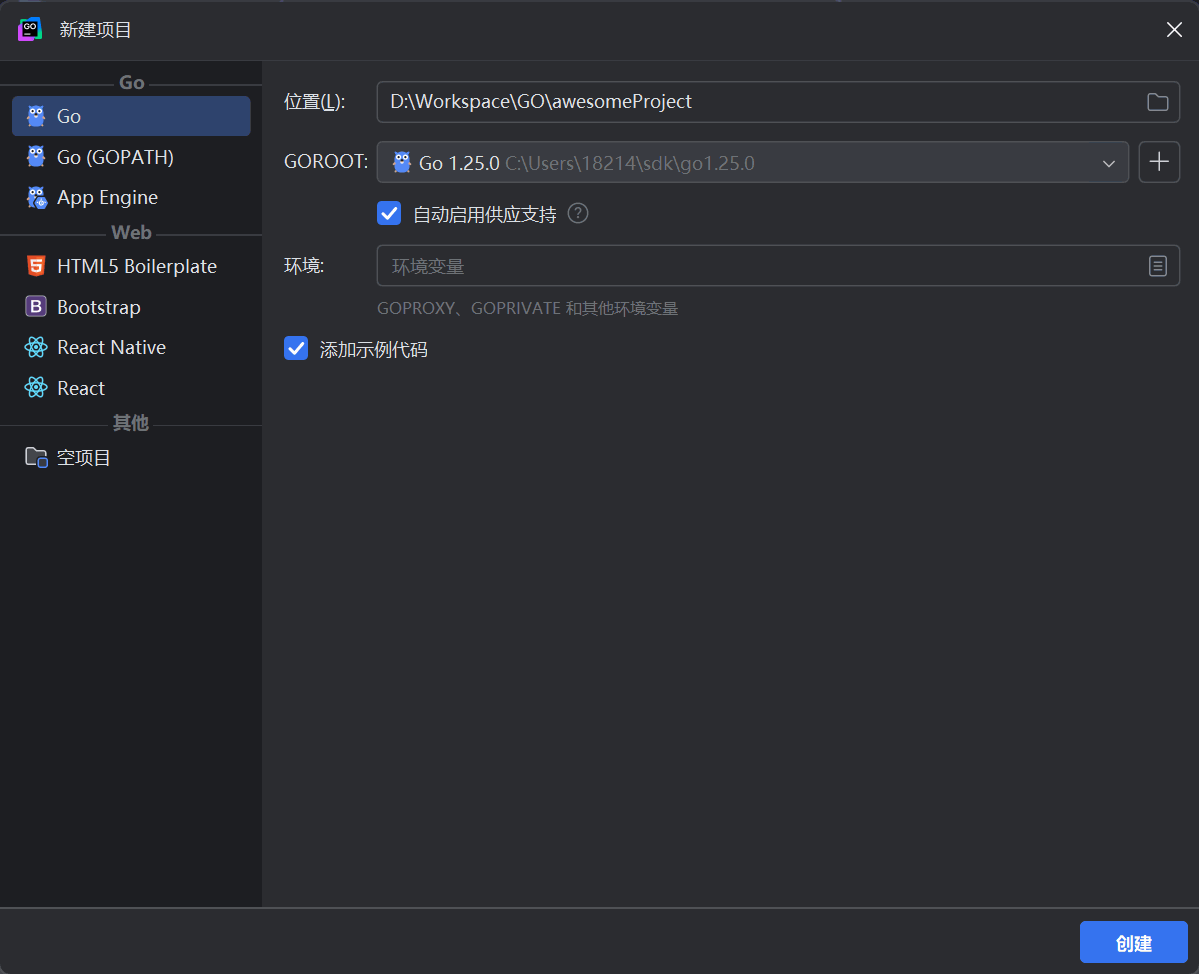Click the React Native atom icon
The image size is (1199, 974).
tap(36, 347)
